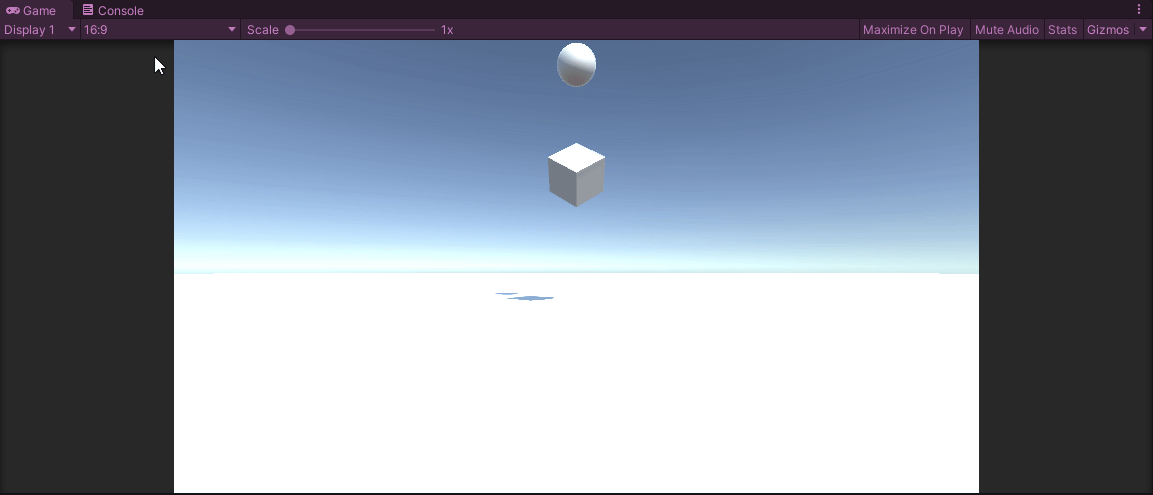Toggle Gizmos in Game view
The height and width of the screenshot is (495, 1153).
point(1107,29)
